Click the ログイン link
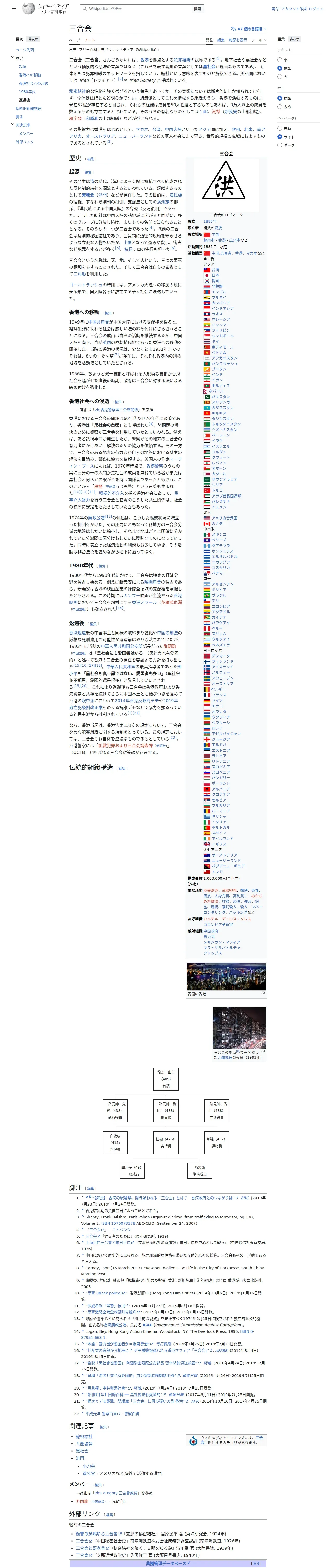 [x=316, y=9]
